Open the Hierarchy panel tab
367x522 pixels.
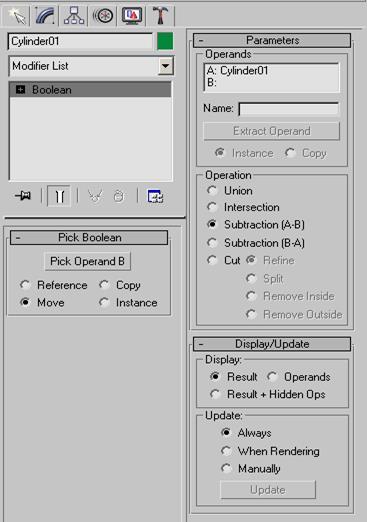(74, 16)
